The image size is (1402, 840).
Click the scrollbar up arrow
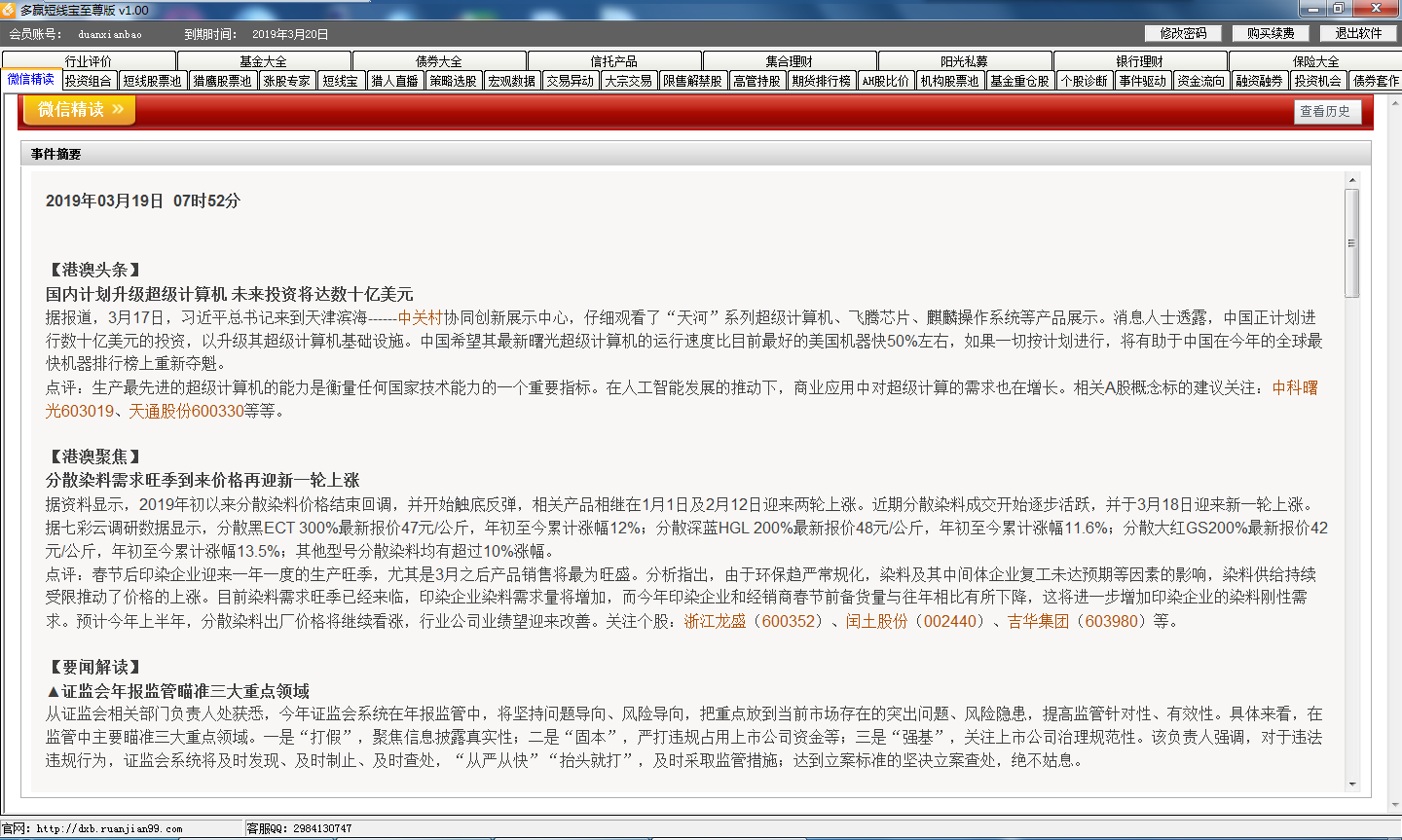click(x=1352, y=180)
